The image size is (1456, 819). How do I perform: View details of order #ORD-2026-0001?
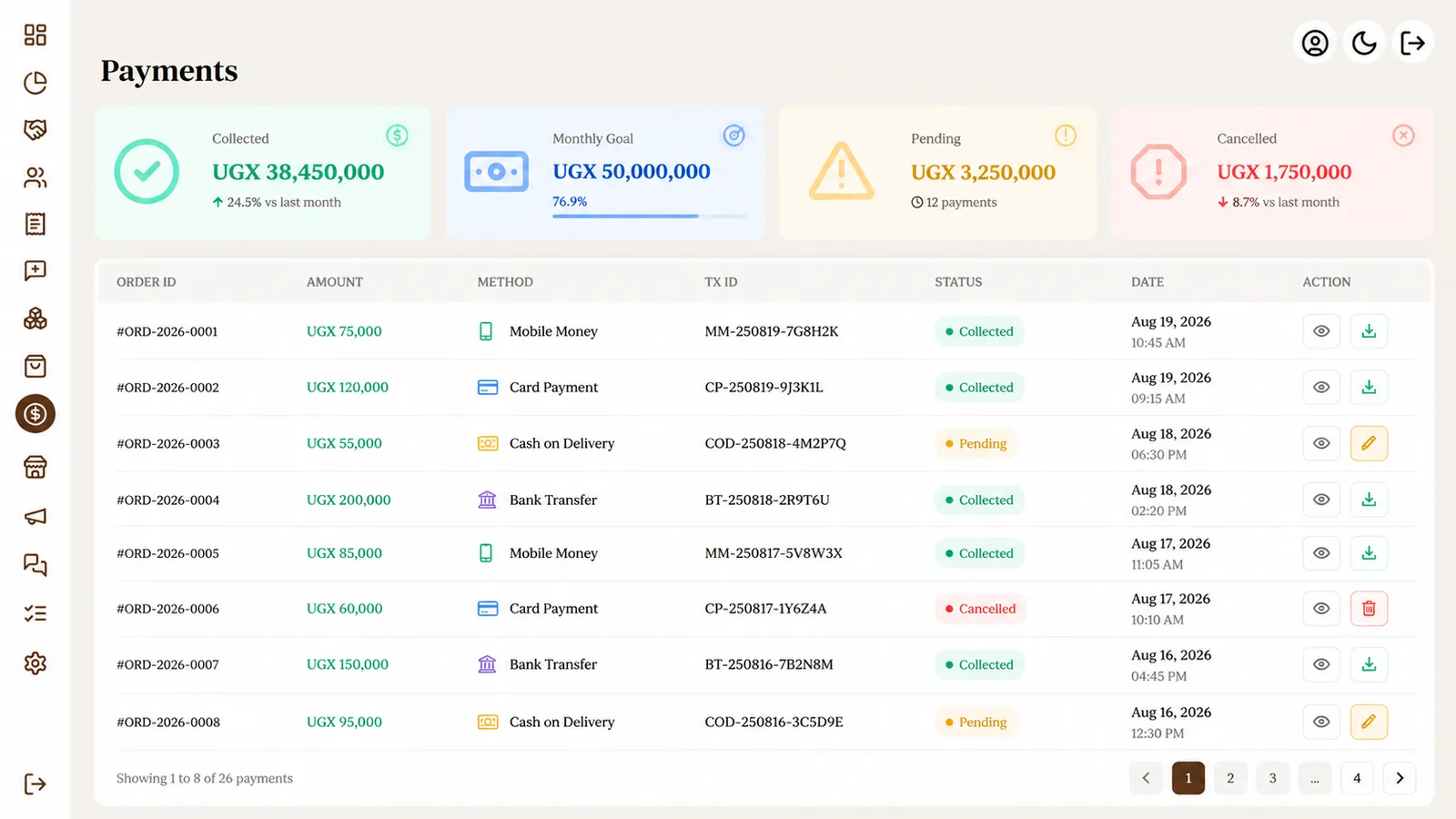point(1321,331)
